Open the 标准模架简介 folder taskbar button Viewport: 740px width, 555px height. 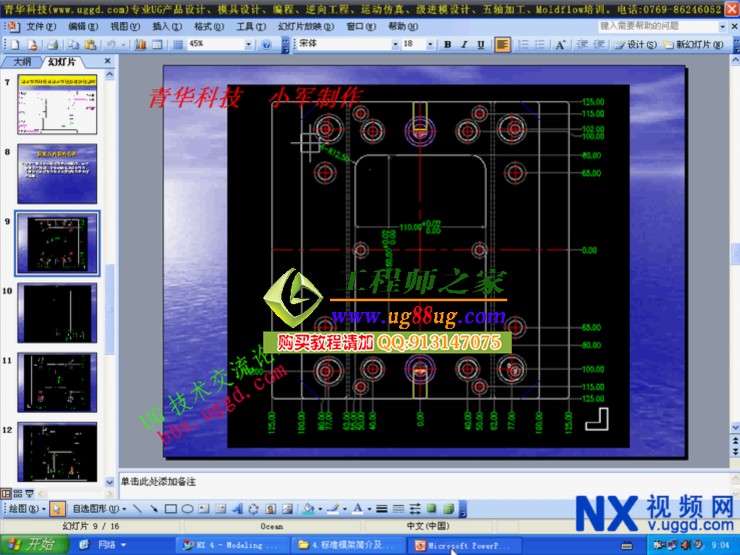click(x=347, y=546)
